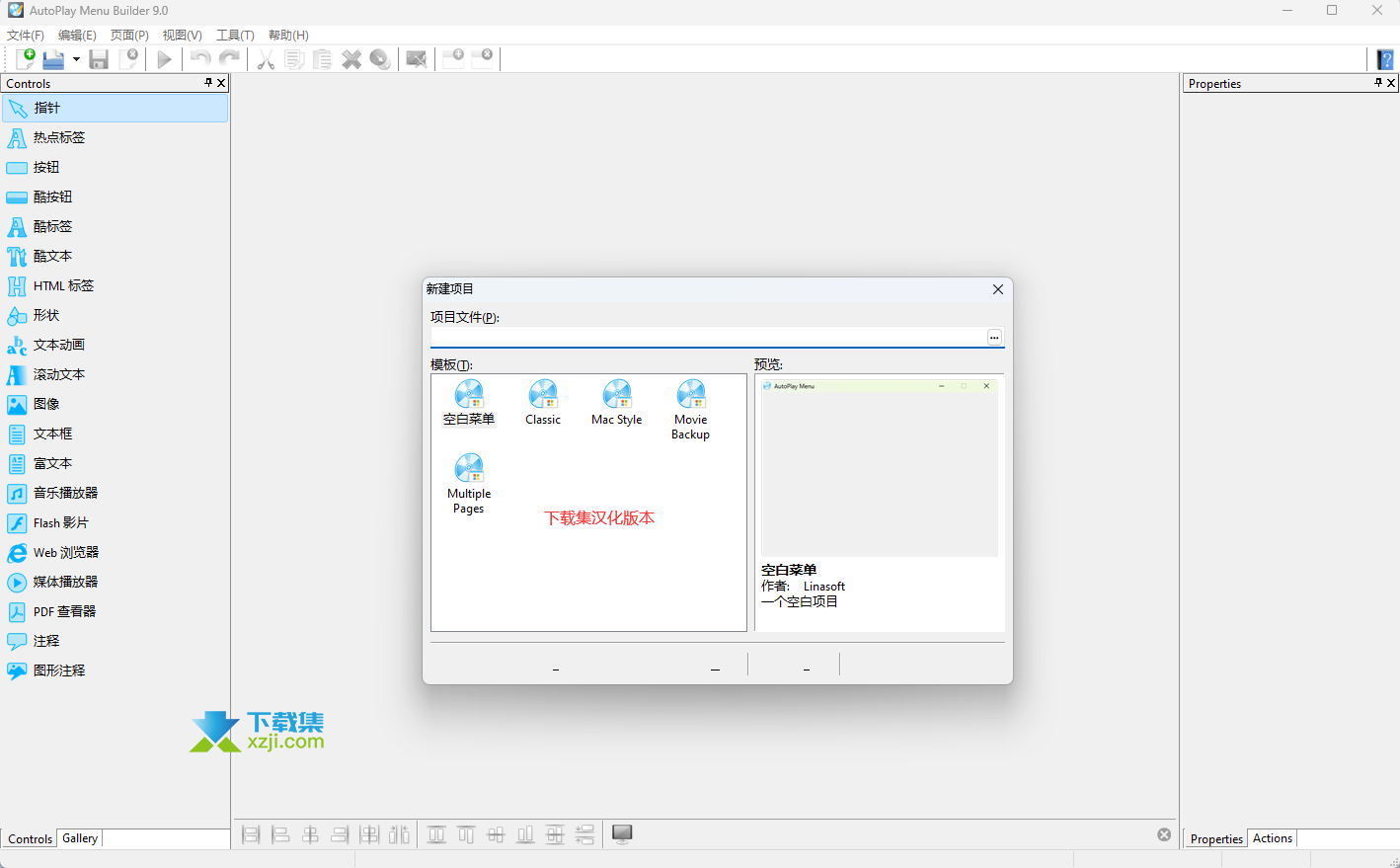Select the 酷文本 control
Viewport: 1400px width, 868px height.
point(116,256)
